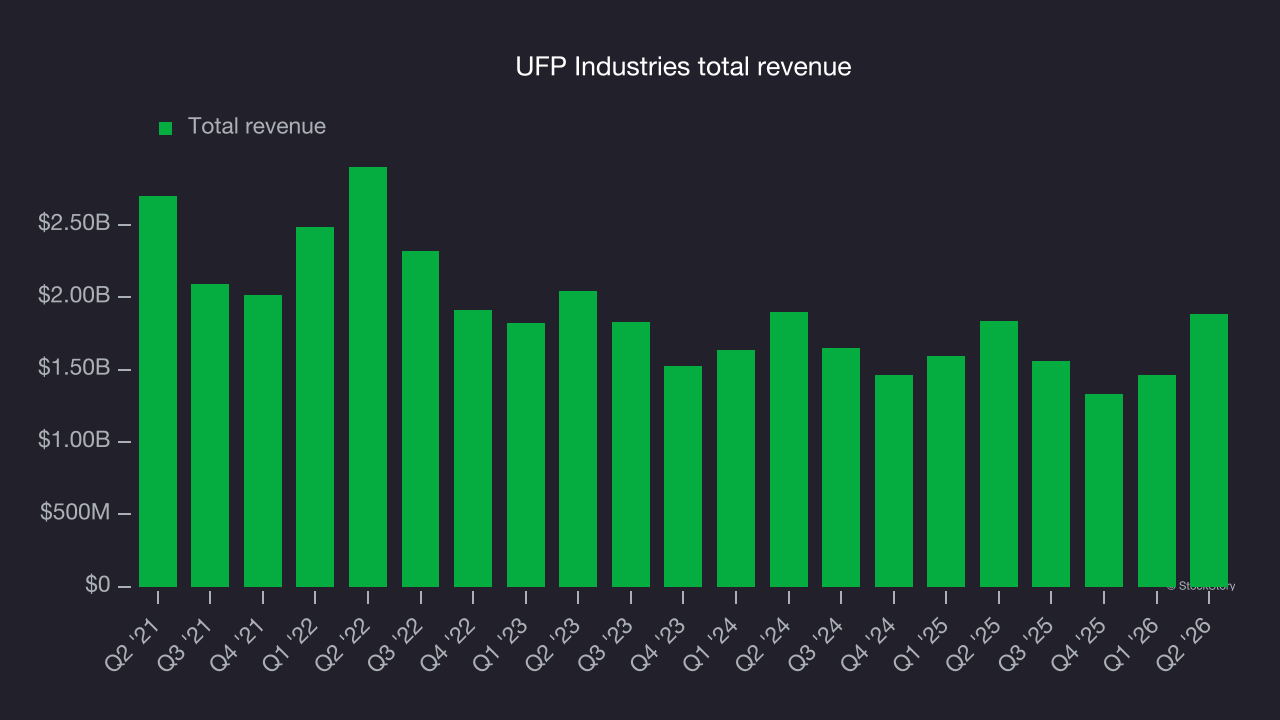Select the "$2.50B" y-axis label
This screenshot has width=1280, height=720.
(x=74, y=223)
